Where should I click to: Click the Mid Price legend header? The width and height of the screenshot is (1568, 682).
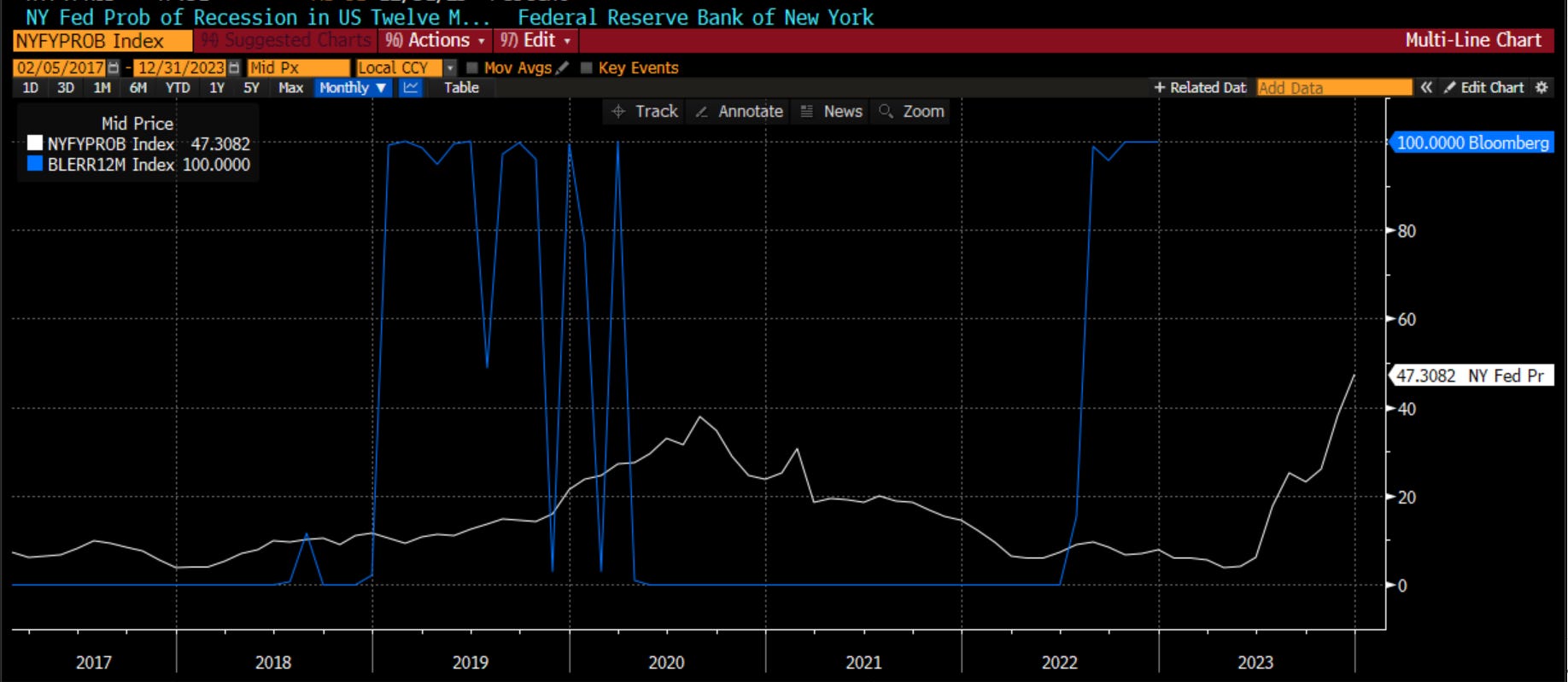pos(137,123)
